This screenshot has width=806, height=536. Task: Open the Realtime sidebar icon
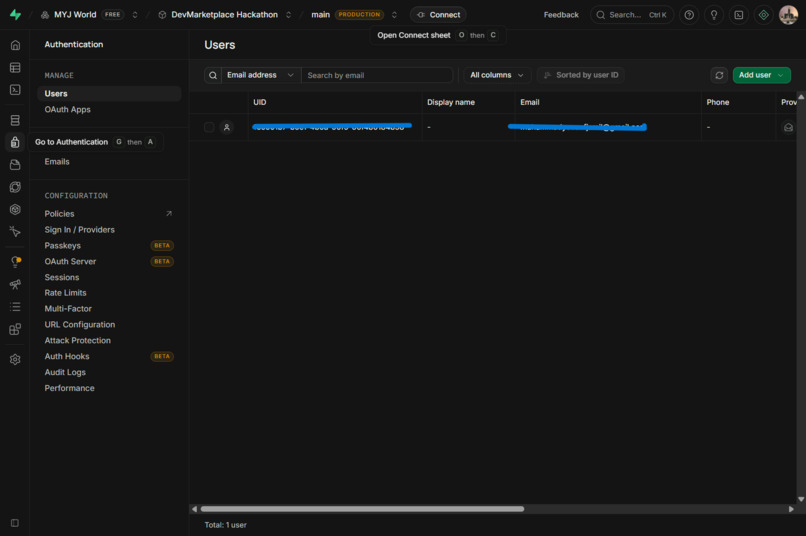pyautogui.click(x=15, y=232)
